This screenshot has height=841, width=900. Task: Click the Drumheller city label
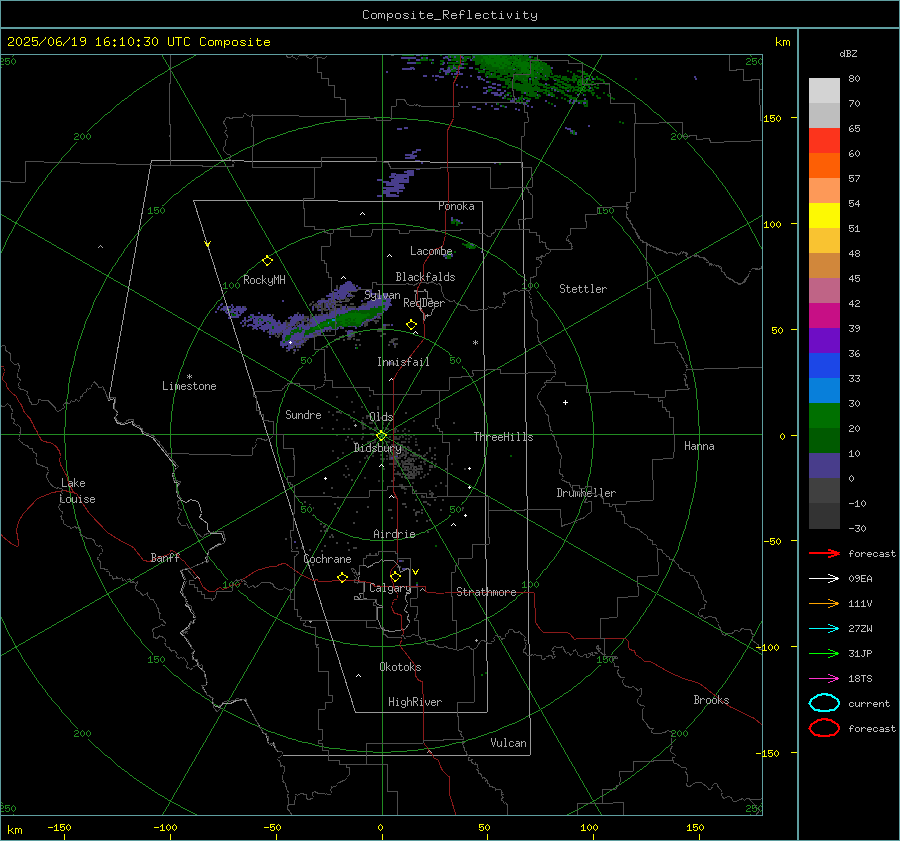pyautogui.click(x=586, y=493)
